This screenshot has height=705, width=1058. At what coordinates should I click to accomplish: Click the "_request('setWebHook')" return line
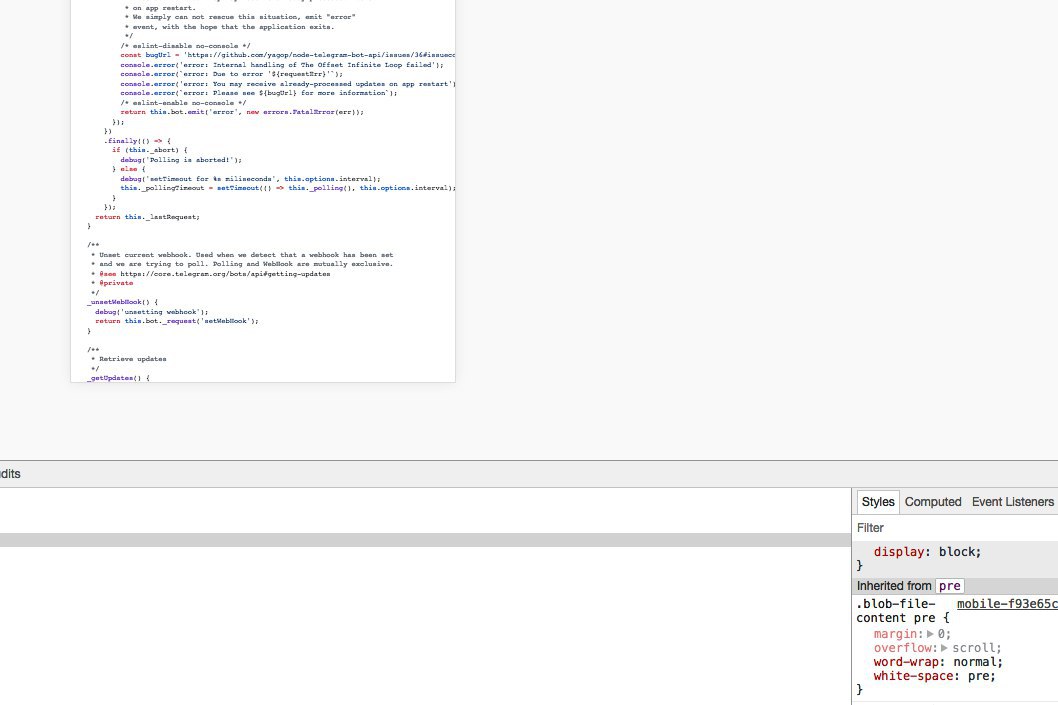177,321
